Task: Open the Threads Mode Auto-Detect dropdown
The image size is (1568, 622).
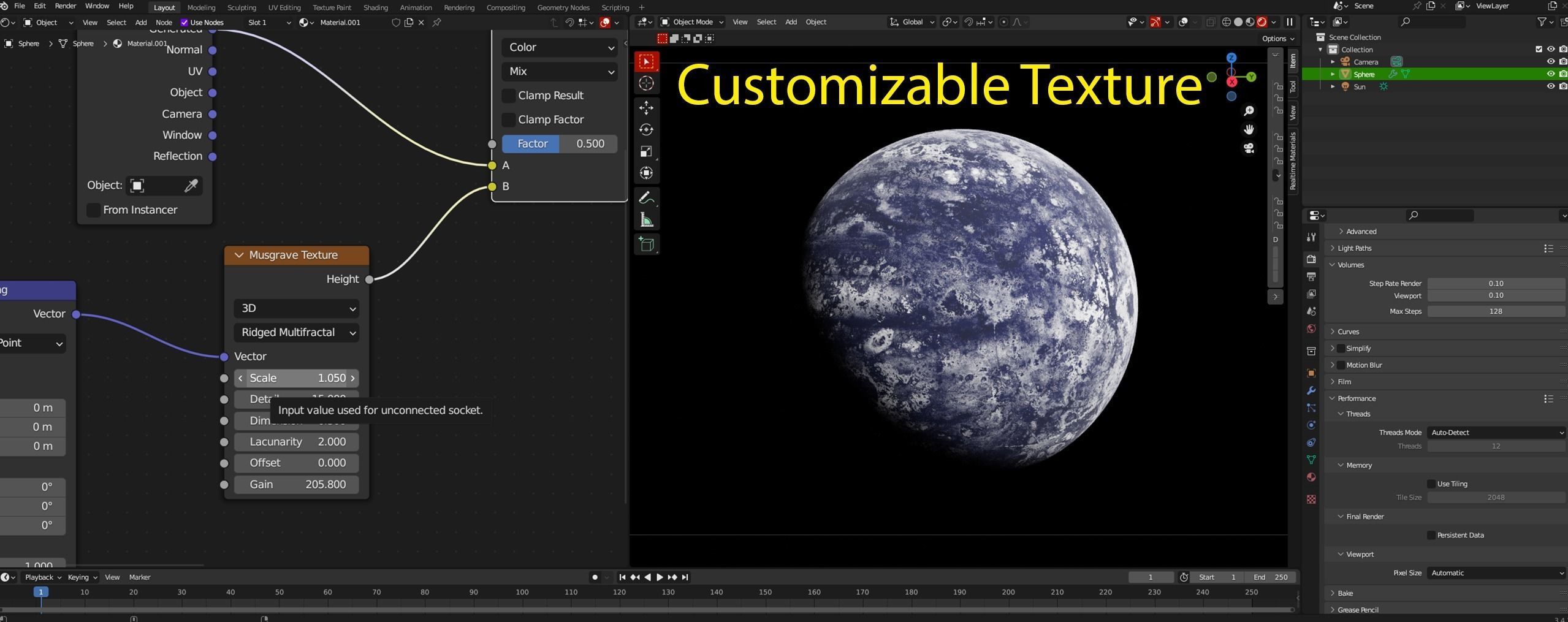Action: 1496,433
